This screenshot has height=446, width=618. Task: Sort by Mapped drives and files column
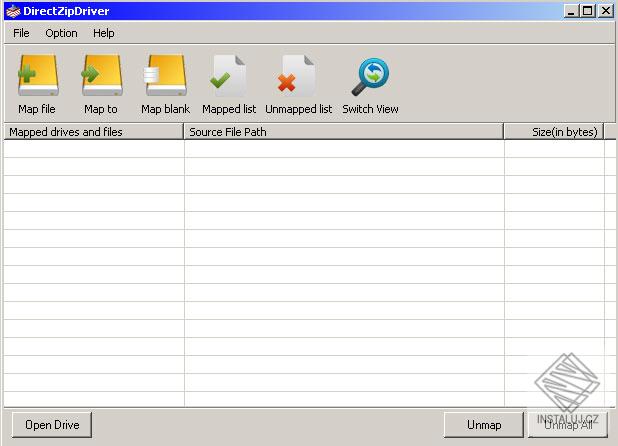(x=94, y=132)
